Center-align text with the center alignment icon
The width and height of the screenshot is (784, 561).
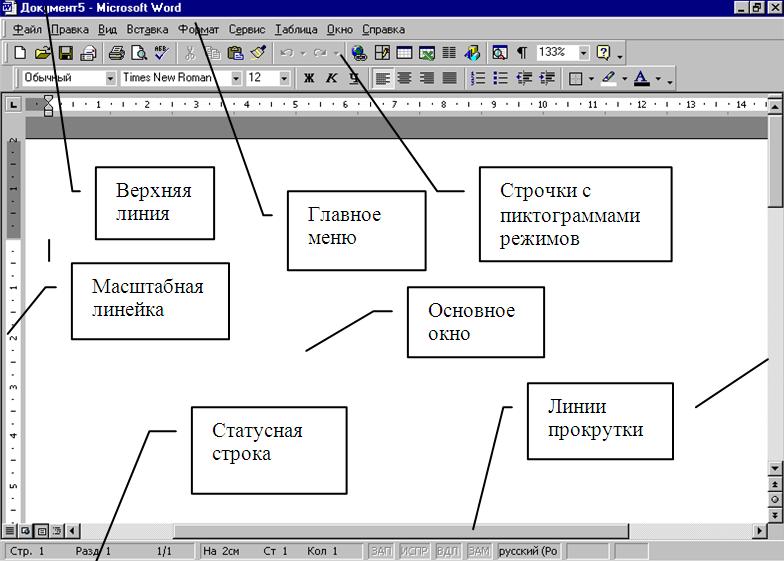click(405, 78)
